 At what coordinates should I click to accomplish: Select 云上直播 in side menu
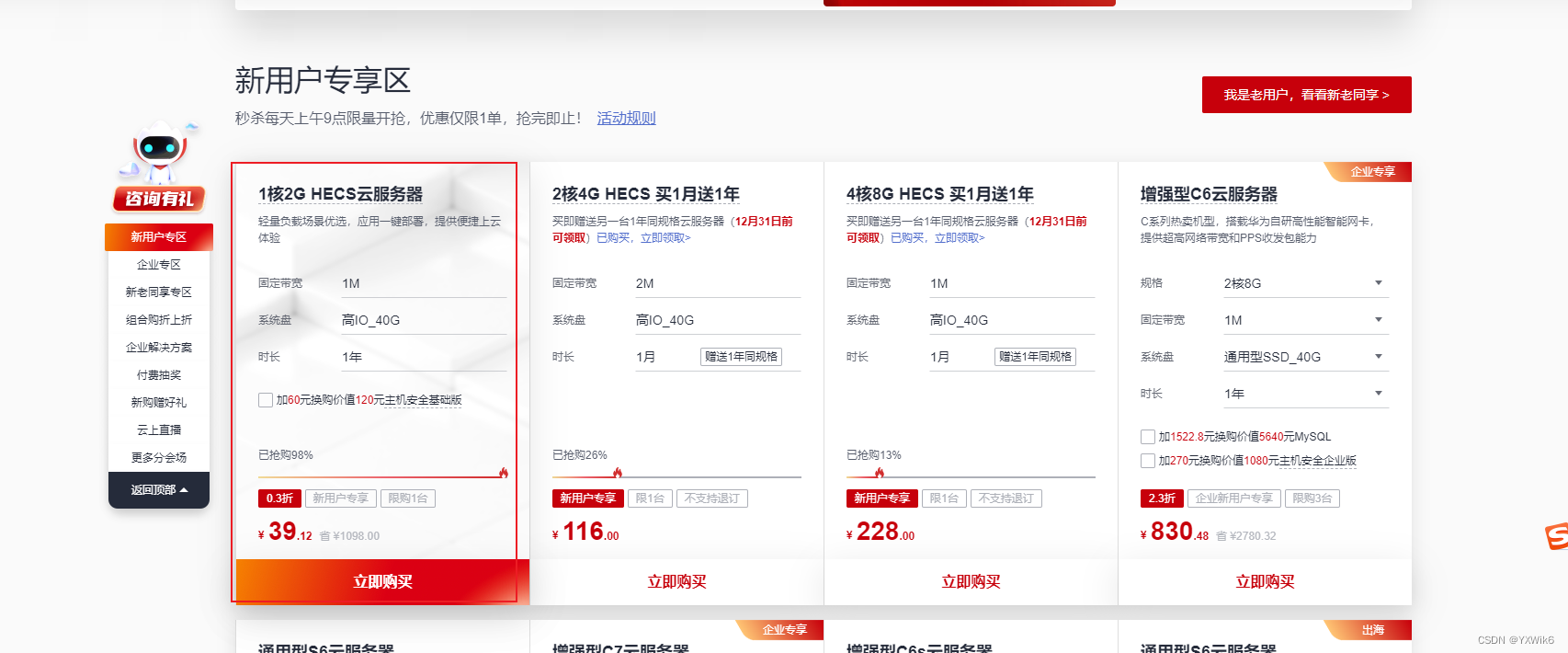[159, 430]
